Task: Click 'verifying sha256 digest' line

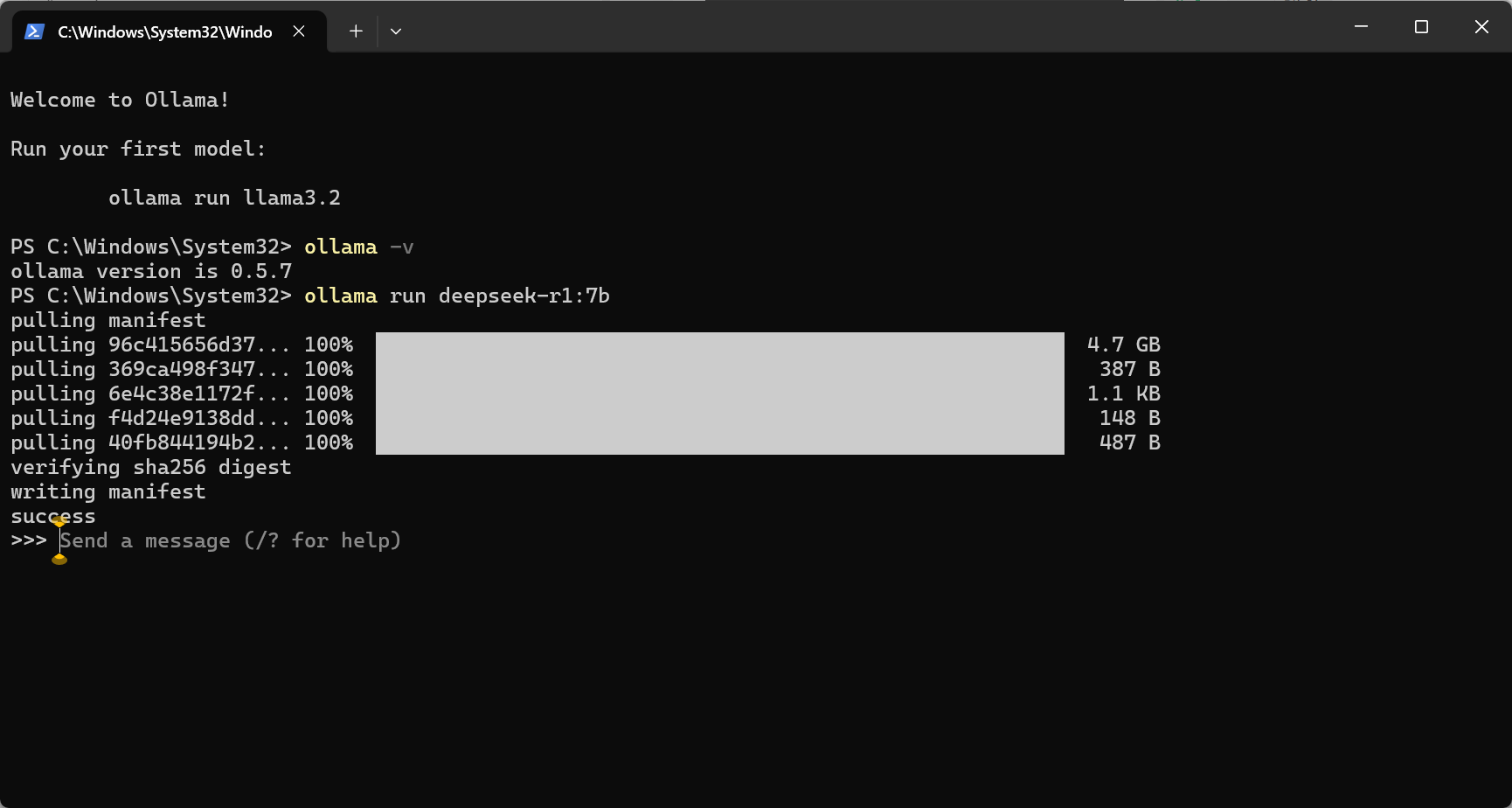Action: (151, 467)
